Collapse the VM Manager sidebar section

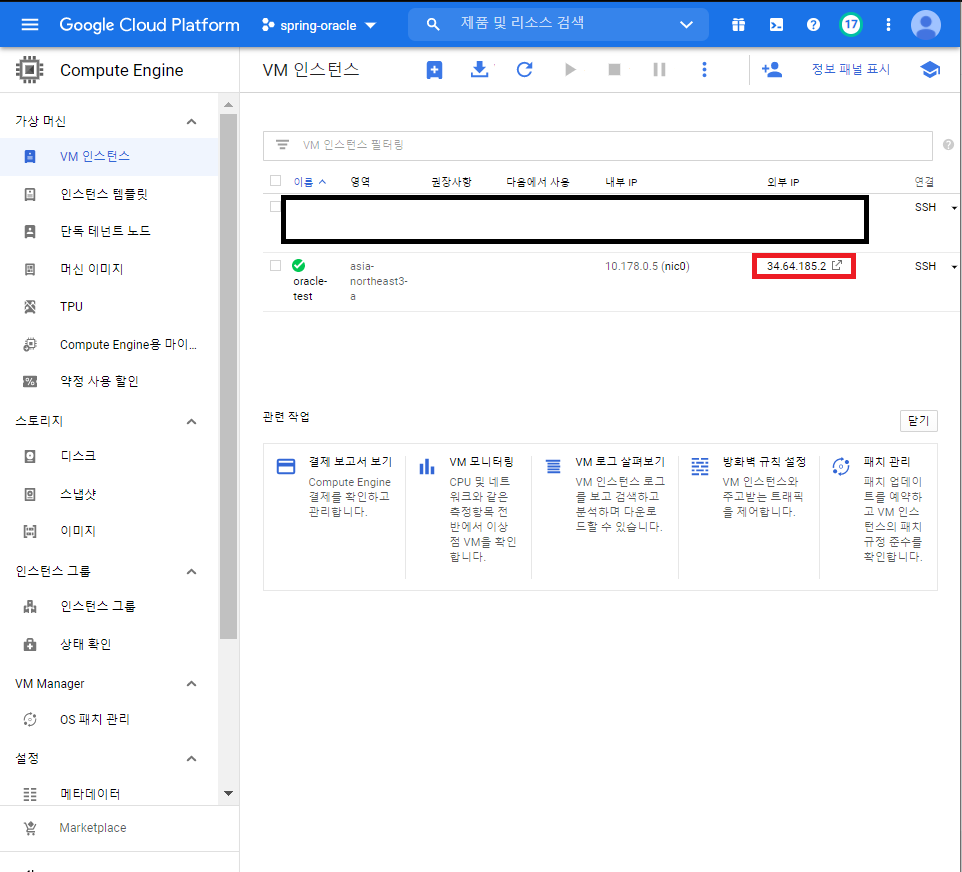pyautogui.click(x=191, y=684)
